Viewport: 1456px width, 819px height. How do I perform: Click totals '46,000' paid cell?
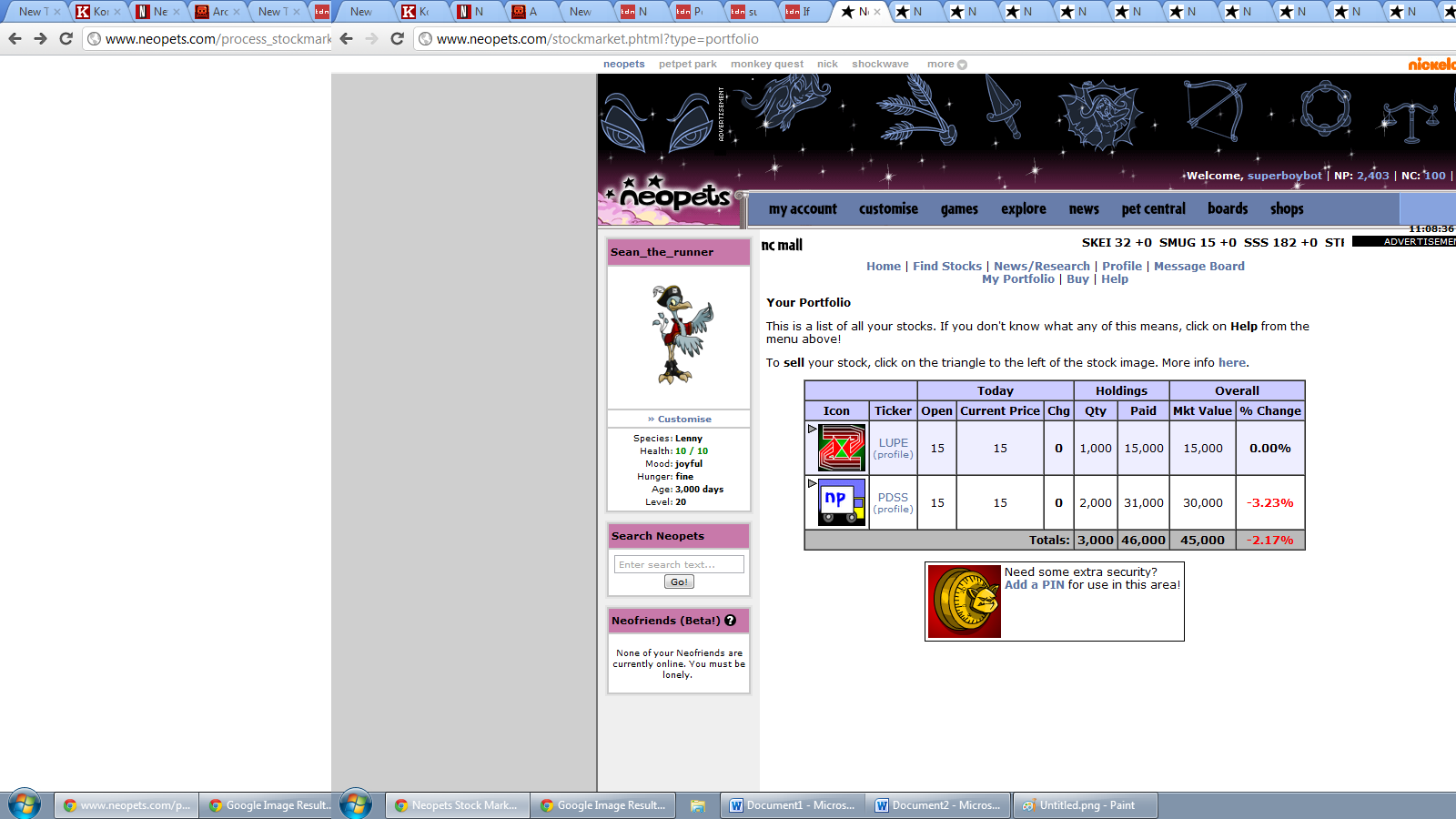click(1144, 540)
